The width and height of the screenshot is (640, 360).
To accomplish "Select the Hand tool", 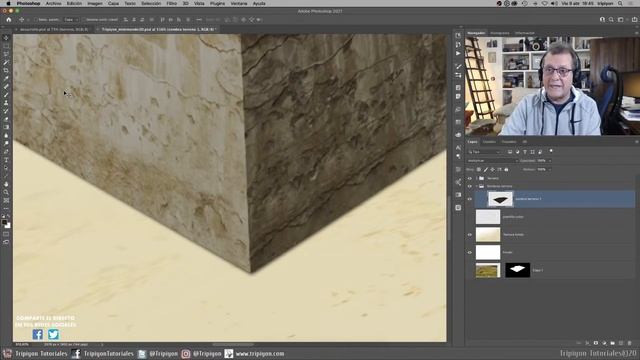I will pos(6,184).
